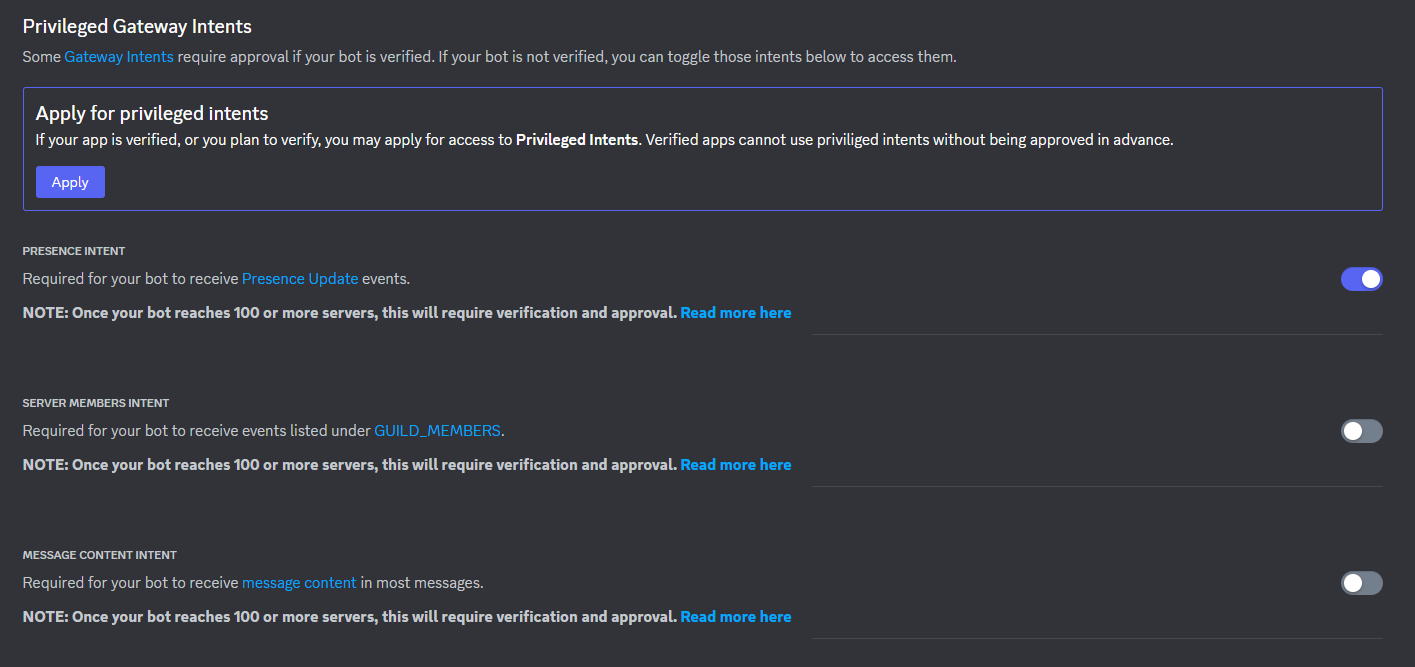Open the message content link

click(299, 582)
